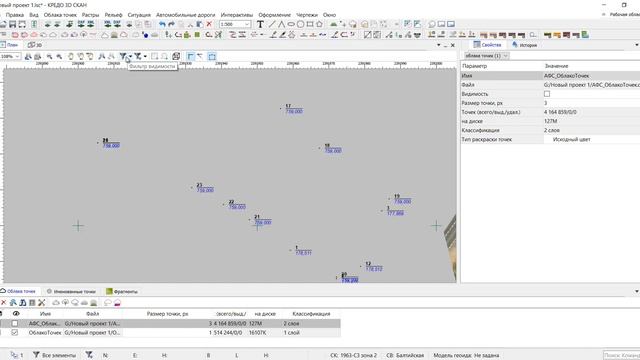Expand the Selection filter dropdown arrow
640x360 pixels.
pyautogui.click(x=145, y=56)
